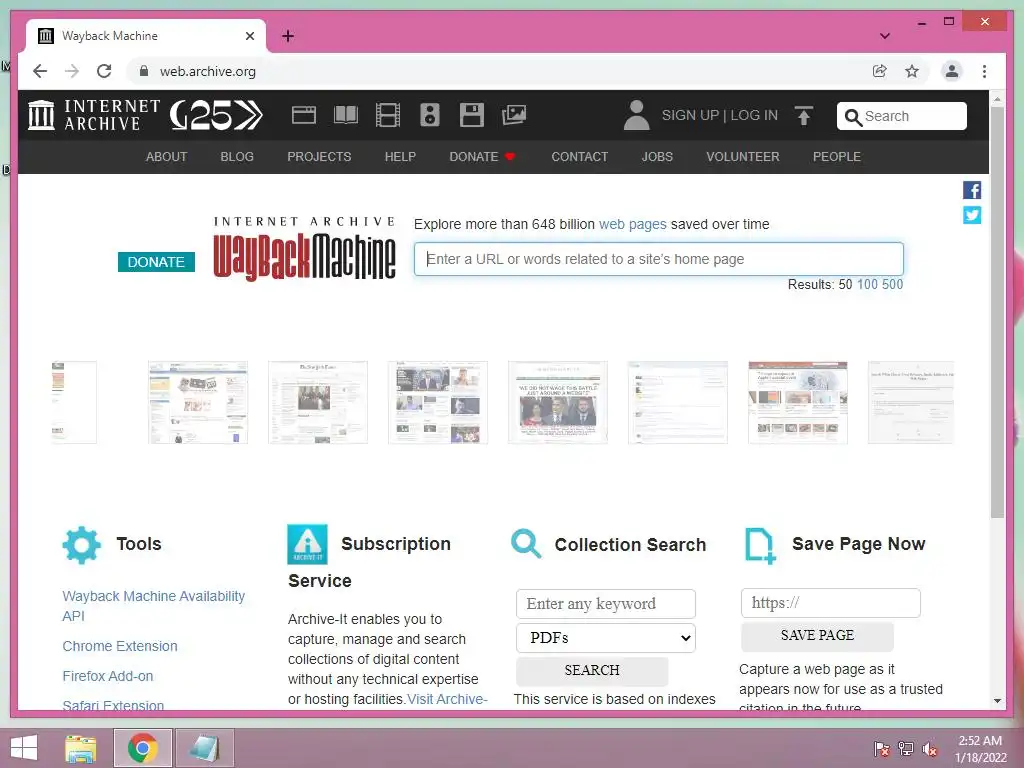Image resolution: width=1024 pixels, height=768 pixels.
Task: Click the 25th anniversary logo
Action: point(216,115)
